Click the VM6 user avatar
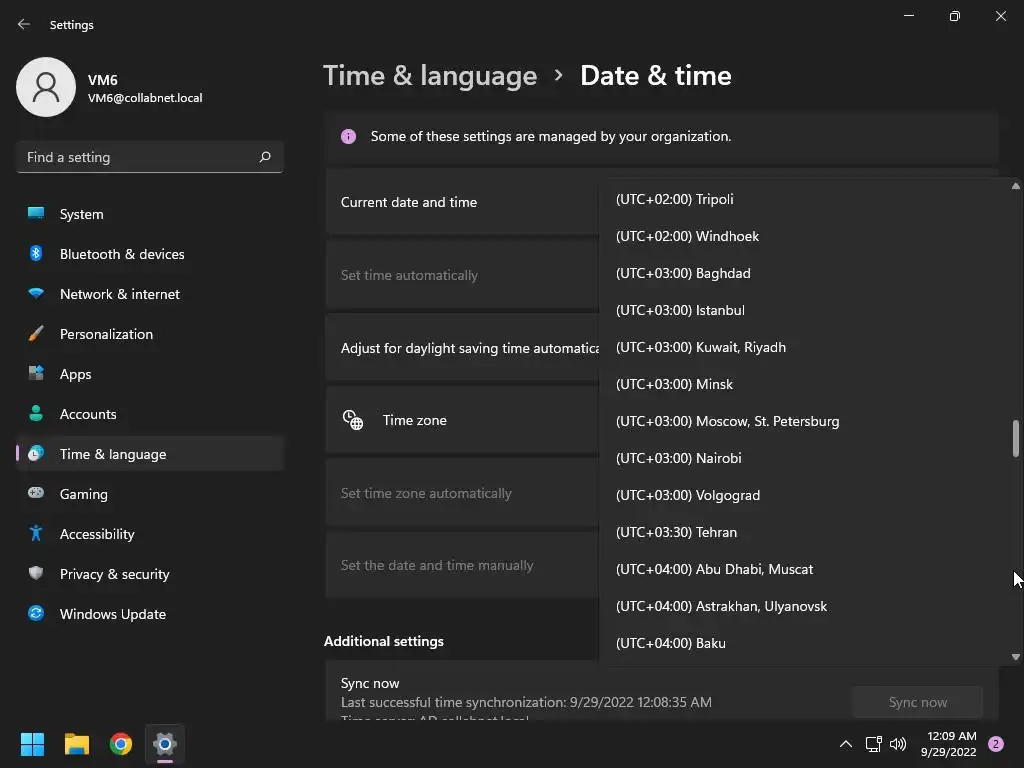1024x768 pixels. pyautogui.click(x=46, y=87)
